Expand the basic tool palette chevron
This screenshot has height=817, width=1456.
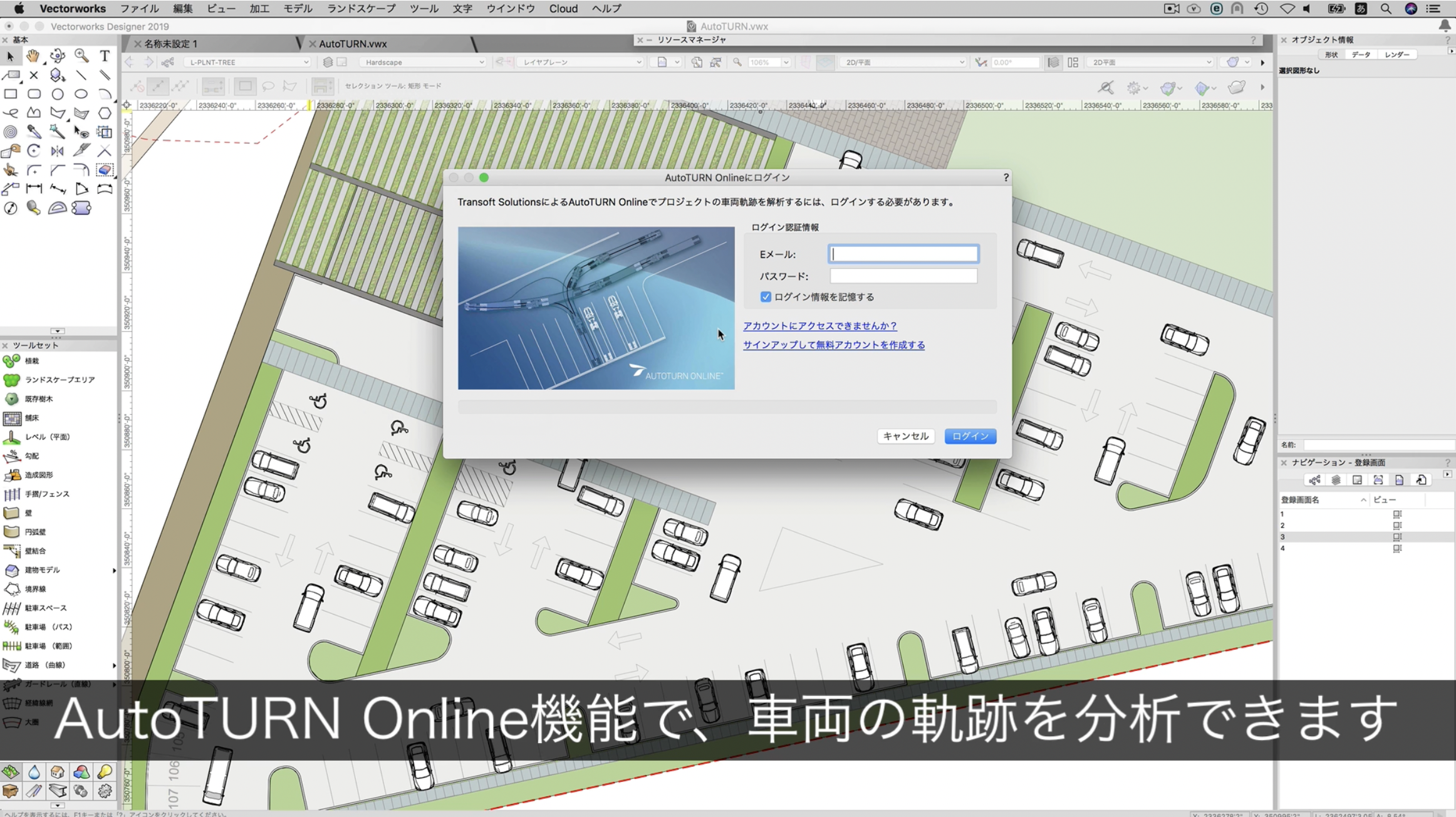click(x=58, y=331)
